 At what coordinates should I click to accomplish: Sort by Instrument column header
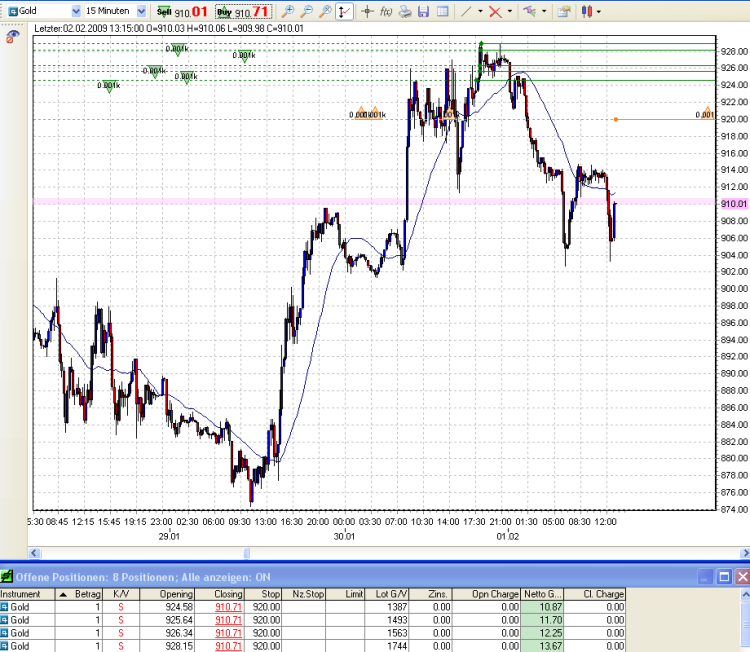(x=27, y=594)
